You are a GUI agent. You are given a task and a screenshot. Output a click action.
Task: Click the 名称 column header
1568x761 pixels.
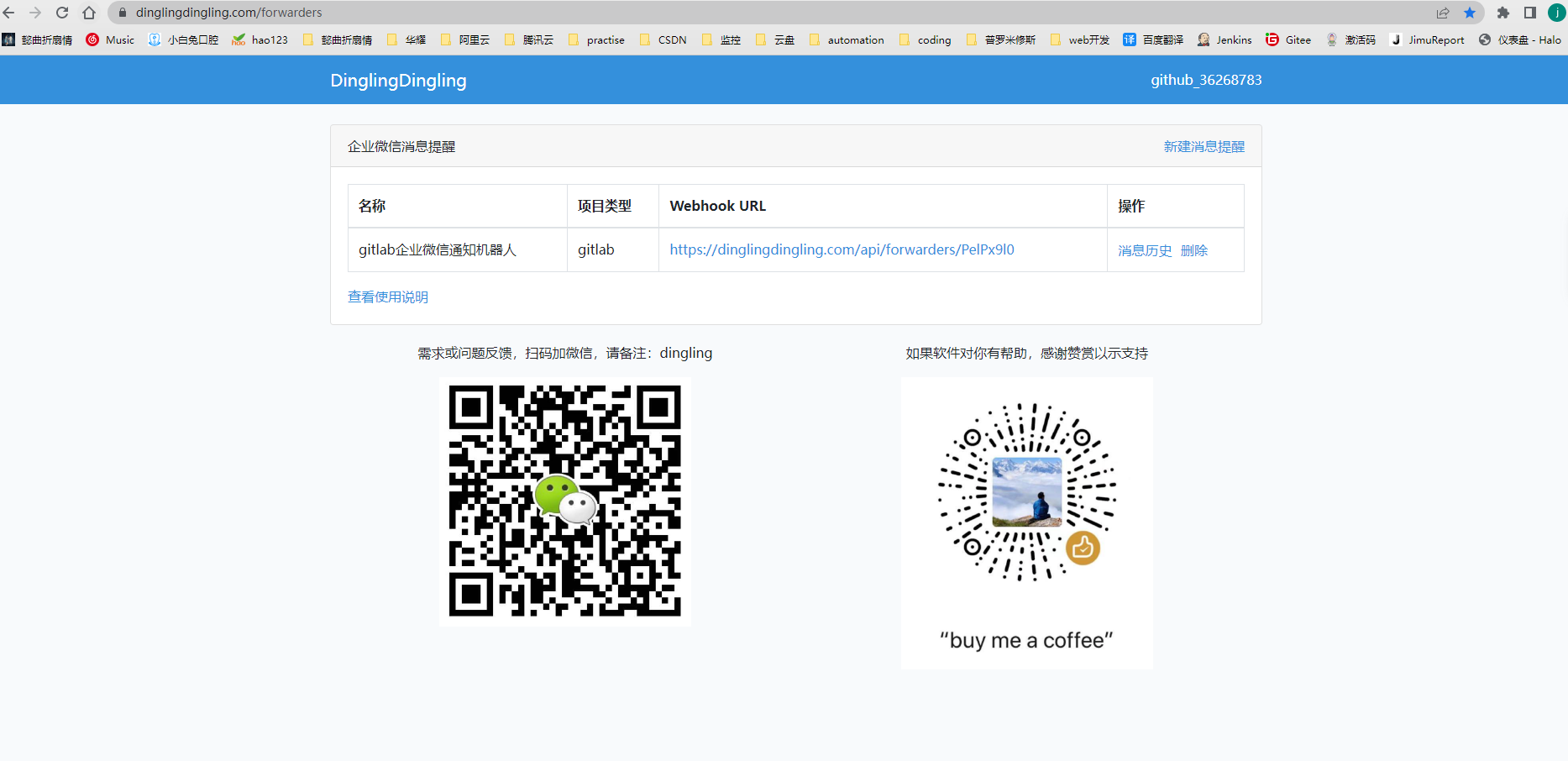[458, 206]
